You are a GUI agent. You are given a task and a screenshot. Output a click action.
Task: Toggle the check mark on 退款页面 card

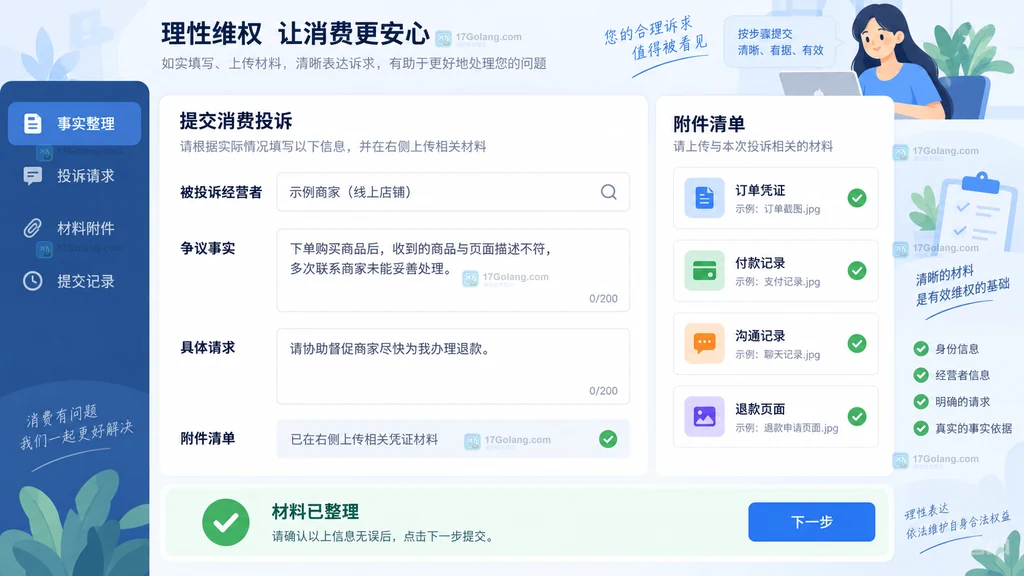tap(857, 417)
